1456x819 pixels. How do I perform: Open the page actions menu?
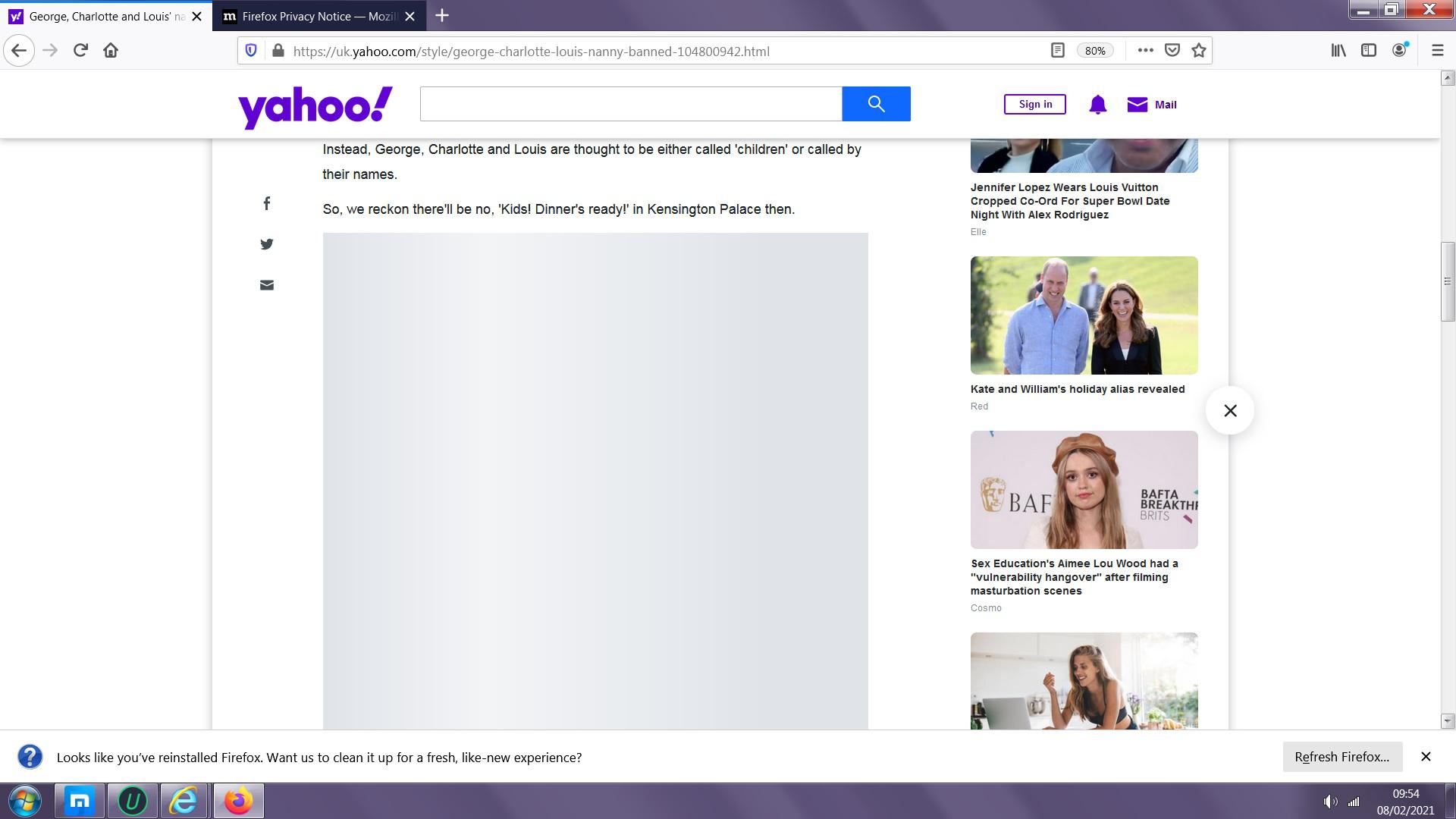(1145, 51)
